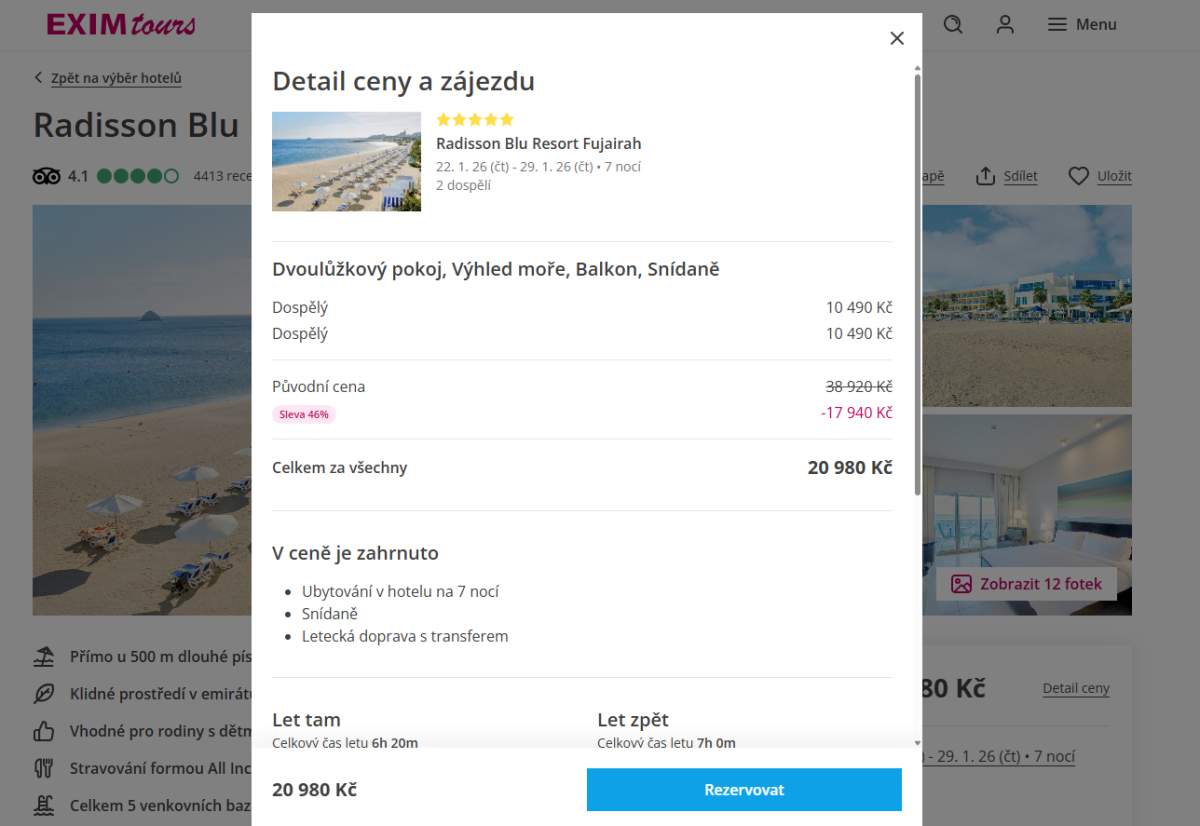Open the user account icon
Viewport: 1200px width, 826px height.
tap(1005, 24)
